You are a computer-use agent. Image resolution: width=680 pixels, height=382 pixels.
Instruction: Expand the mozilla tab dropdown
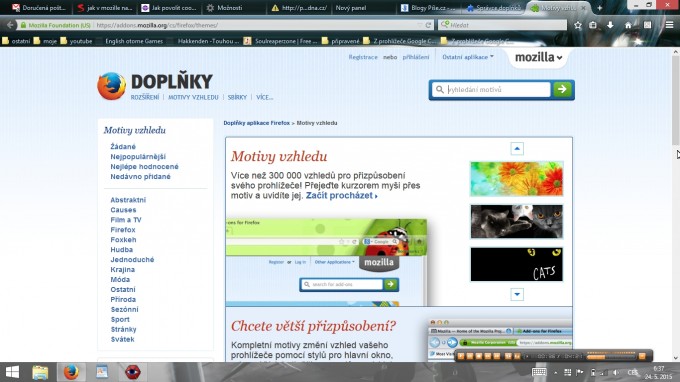[x=539, y=57]
